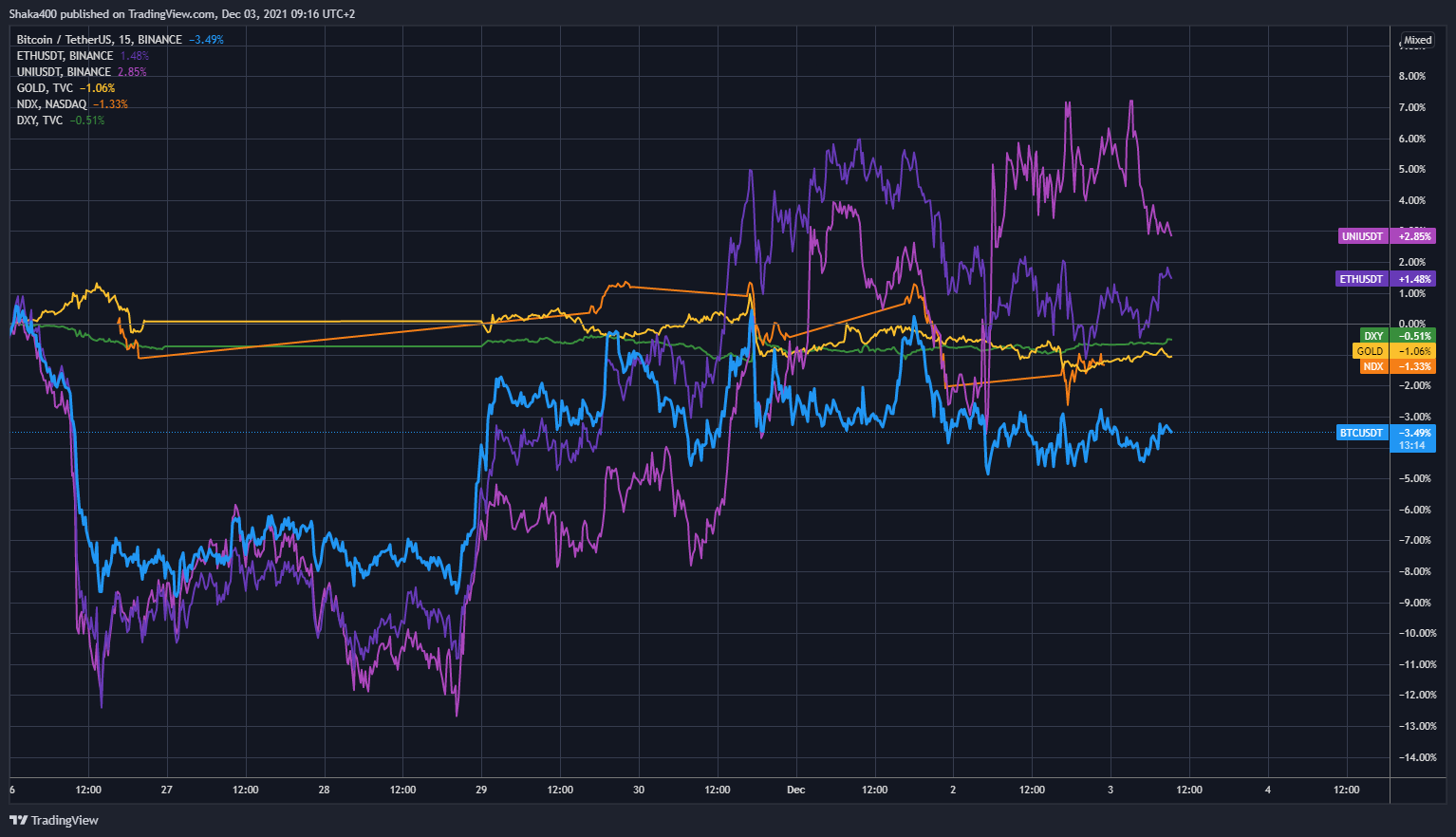Expand the DXY TVC legend row
Viewport: 1456px width, 837px height.
point(38,120)
